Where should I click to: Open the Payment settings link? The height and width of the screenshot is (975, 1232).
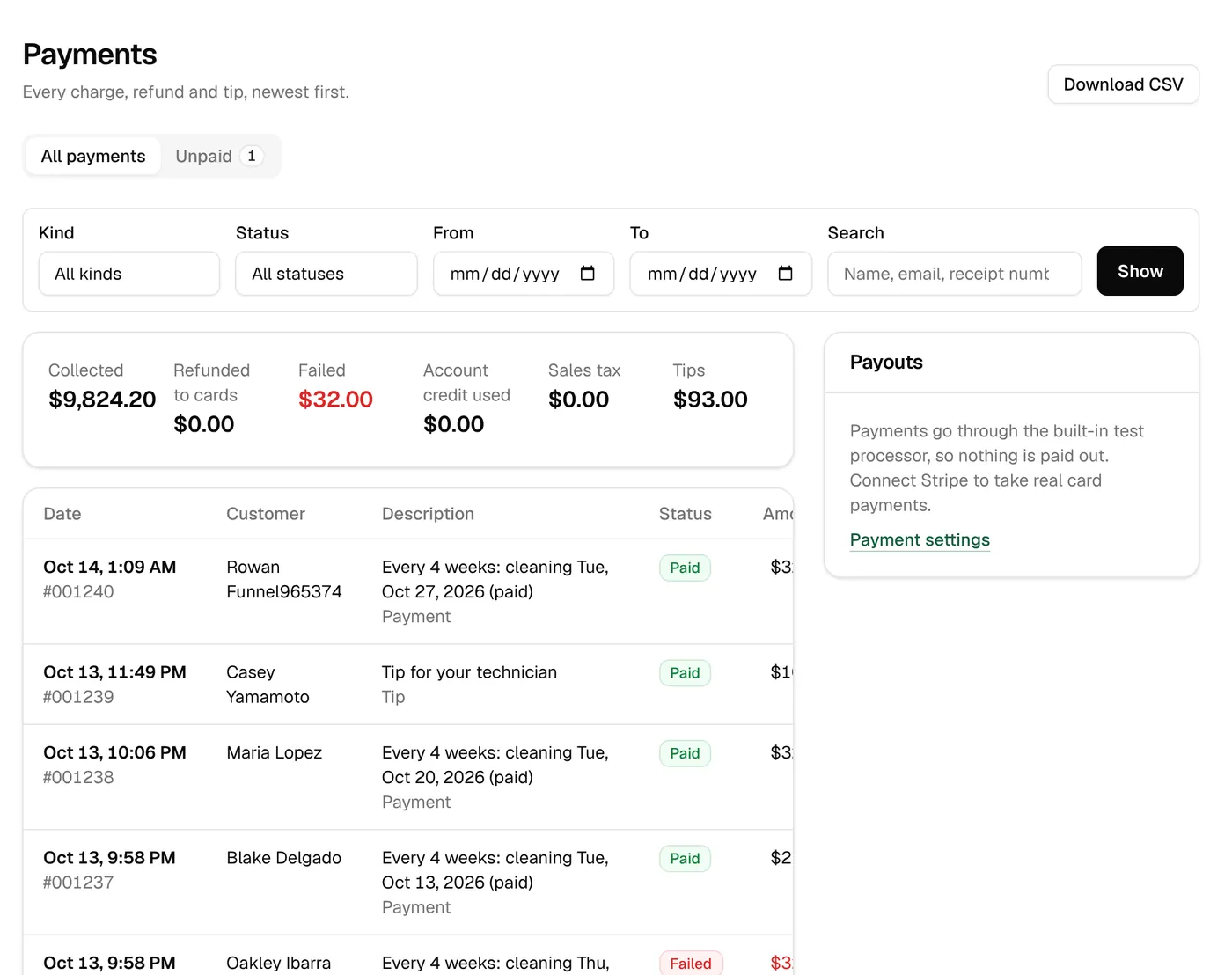coord(920,539)
